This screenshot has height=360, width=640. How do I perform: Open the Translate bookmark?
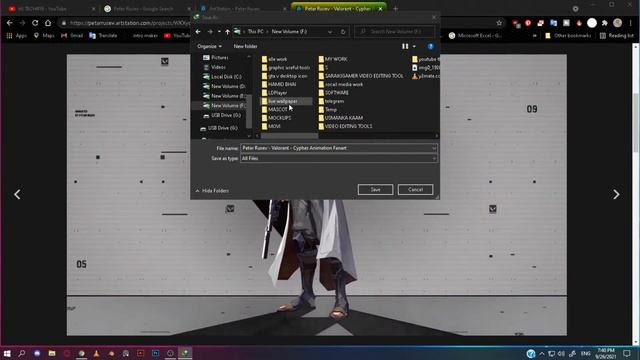103,36
